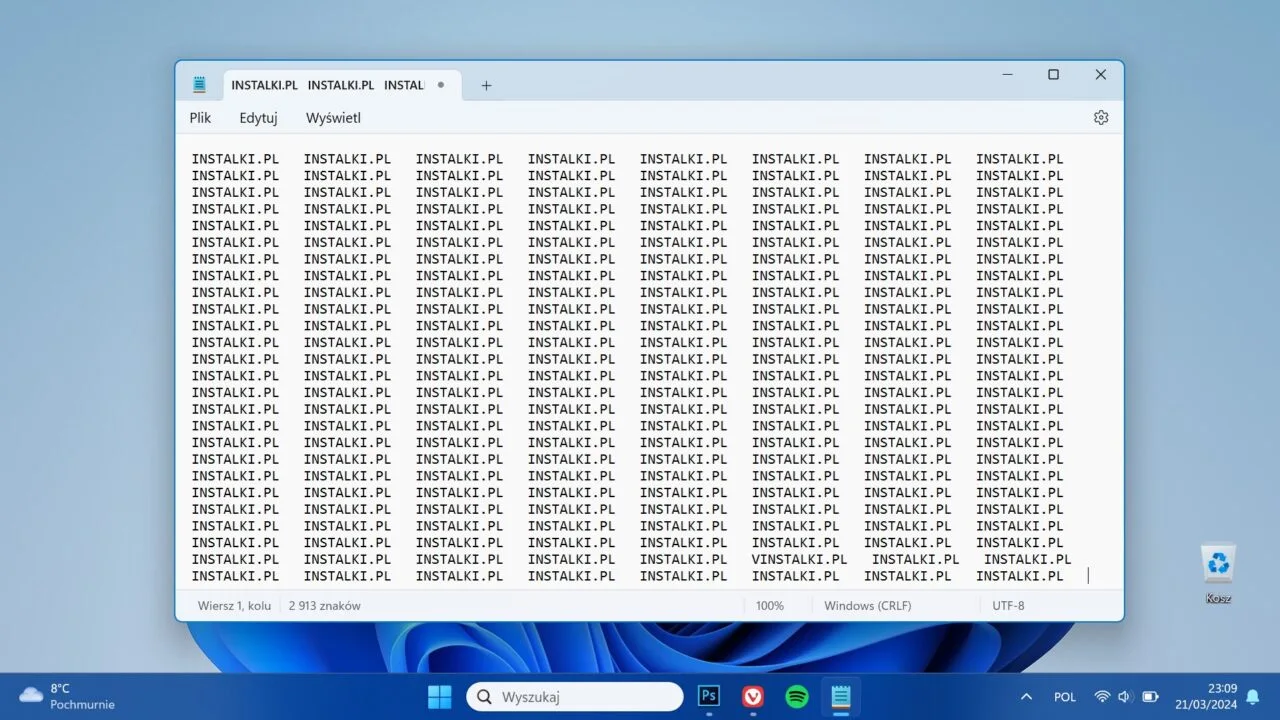Open the Wyświetl menu
The width and height of the screenshot is (1280, 720).
pyautogui.click(x=333, y=118)
